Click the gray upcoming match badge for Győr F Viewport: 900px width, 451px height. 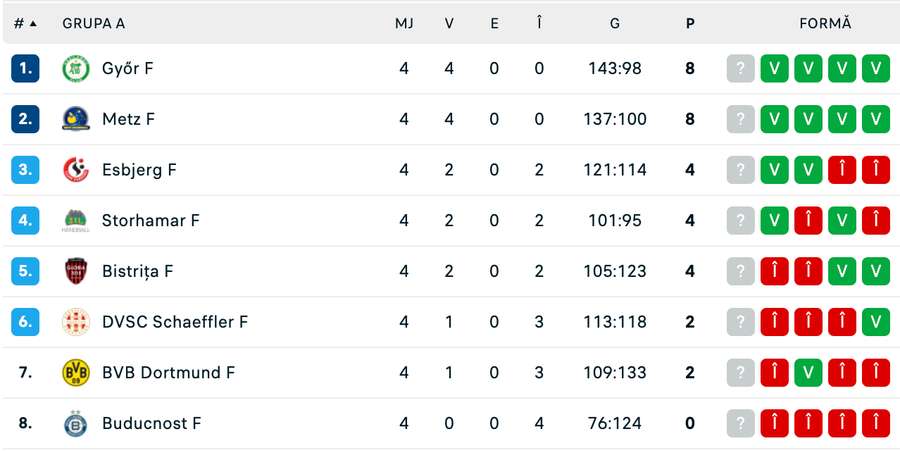click(x=740, y=69)
